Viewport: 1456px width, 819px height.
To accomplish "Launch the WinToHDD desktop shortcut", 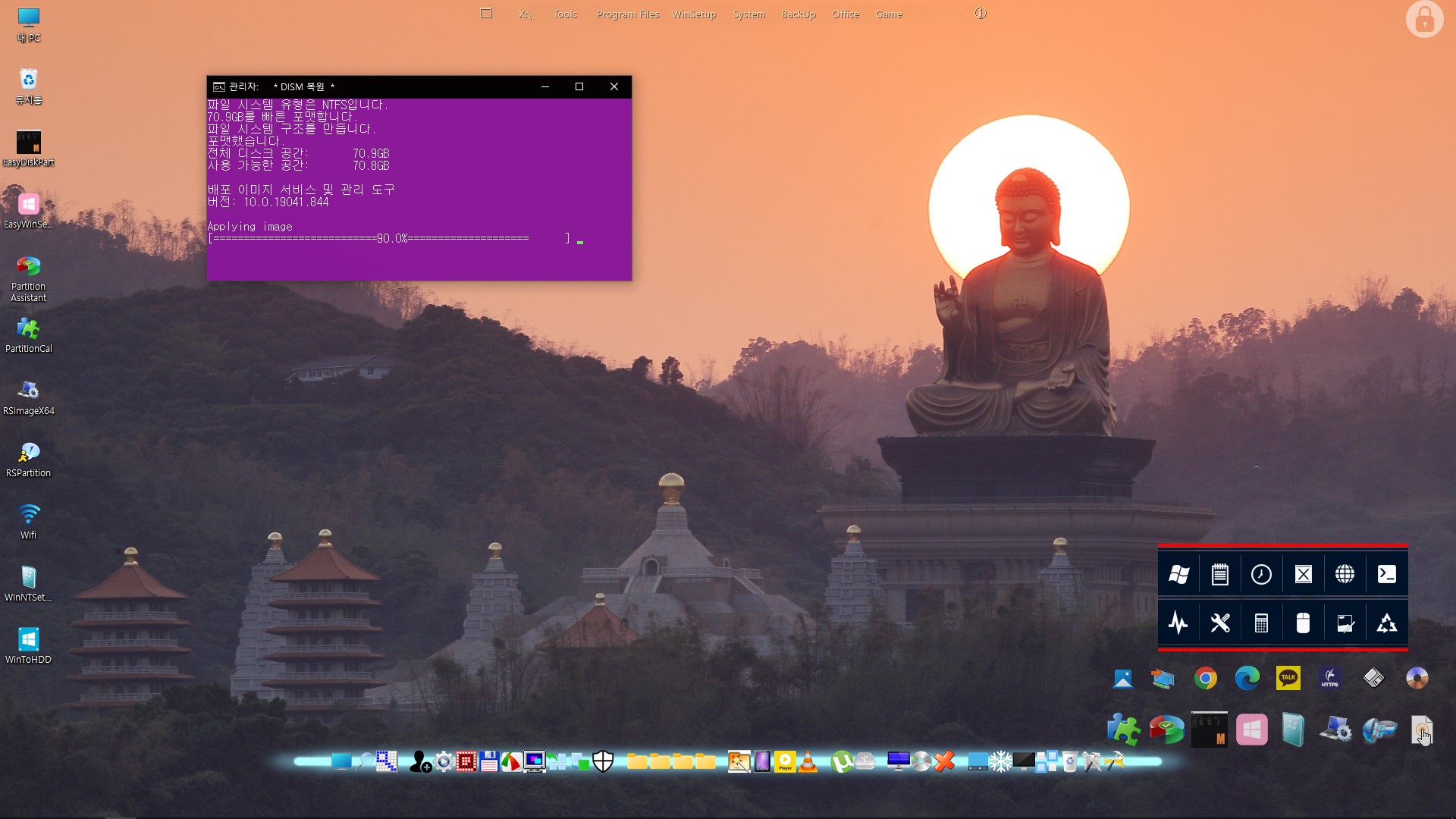I will (29, 646).
